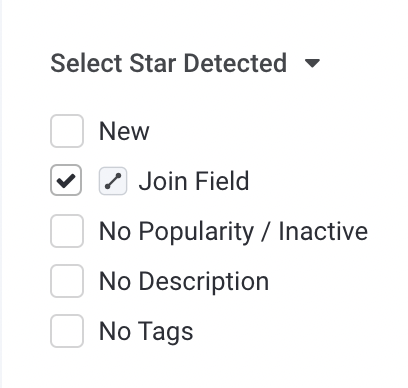Select the No Tags label text

pos(146,332)
